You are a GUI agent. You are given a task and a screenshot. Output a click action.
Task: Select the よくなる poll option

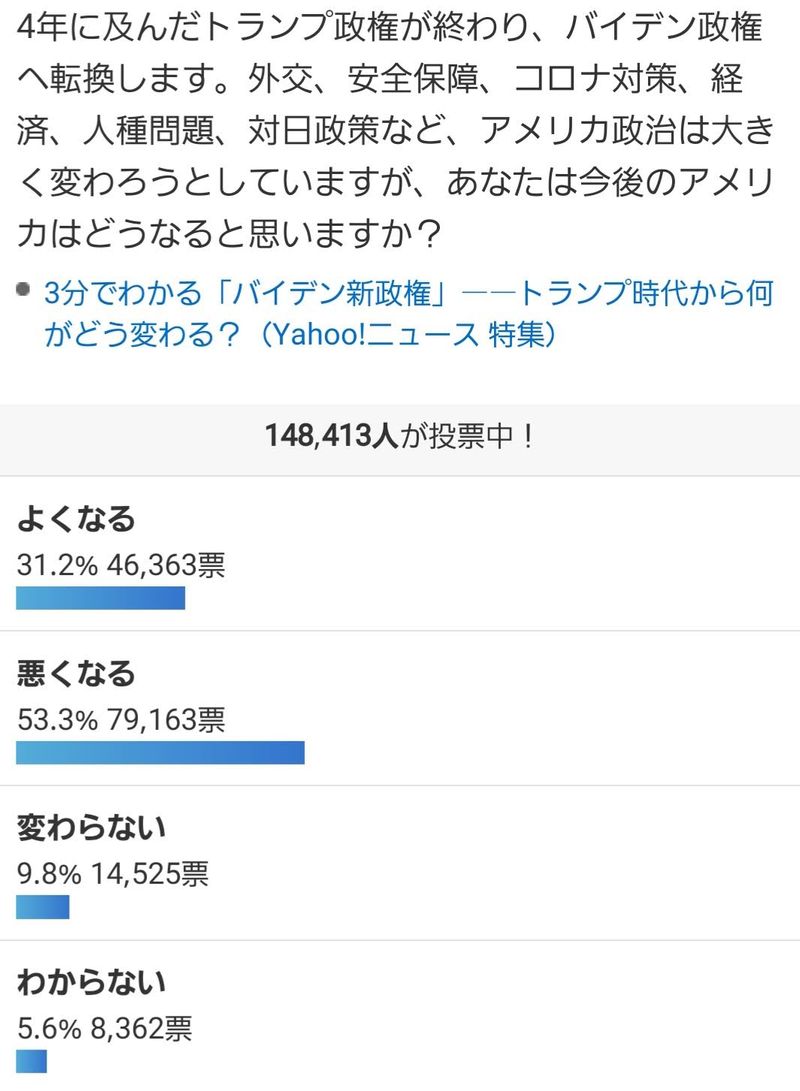pos(76,519)
